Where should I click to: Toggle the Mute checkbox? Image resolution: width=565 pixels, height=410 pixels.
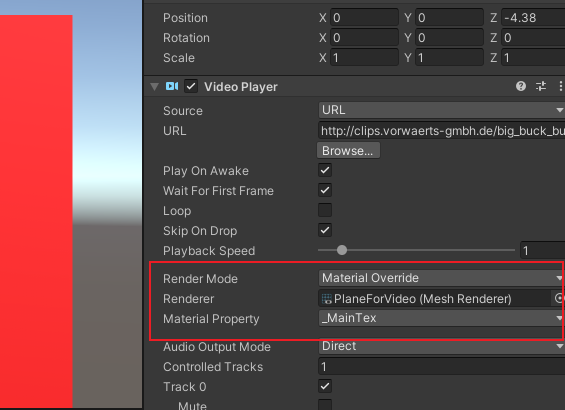pyautogui.click(x=325, y=405)
